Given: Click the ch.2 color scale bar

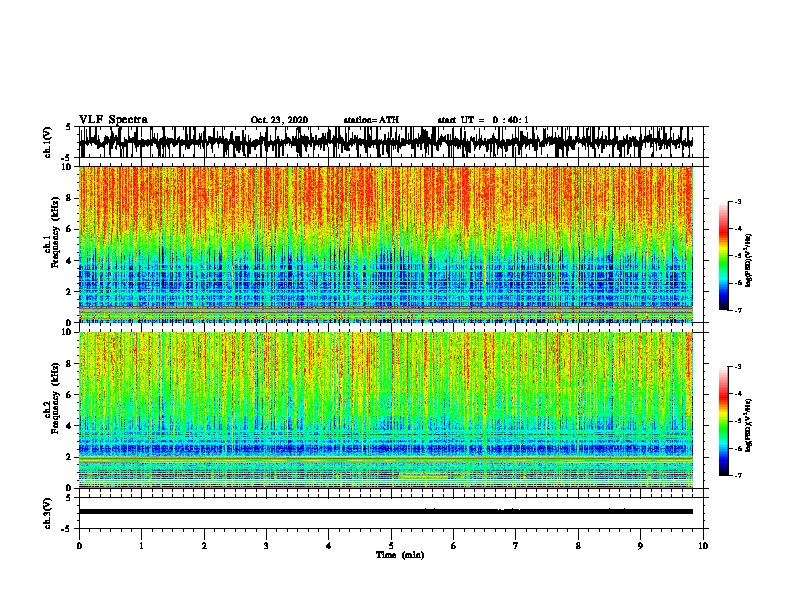Looking at the screenshot, I should pos(724,421).
